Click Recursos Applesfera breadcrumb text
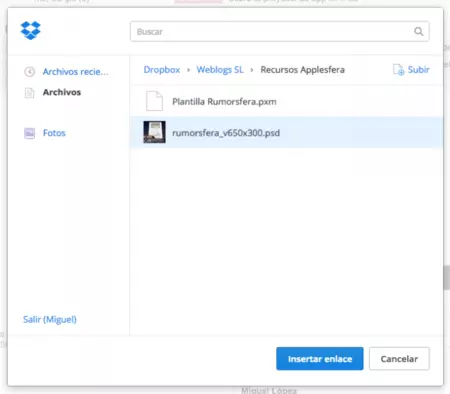The width and height of the screenshot is (450, 394). click(302, 70)
